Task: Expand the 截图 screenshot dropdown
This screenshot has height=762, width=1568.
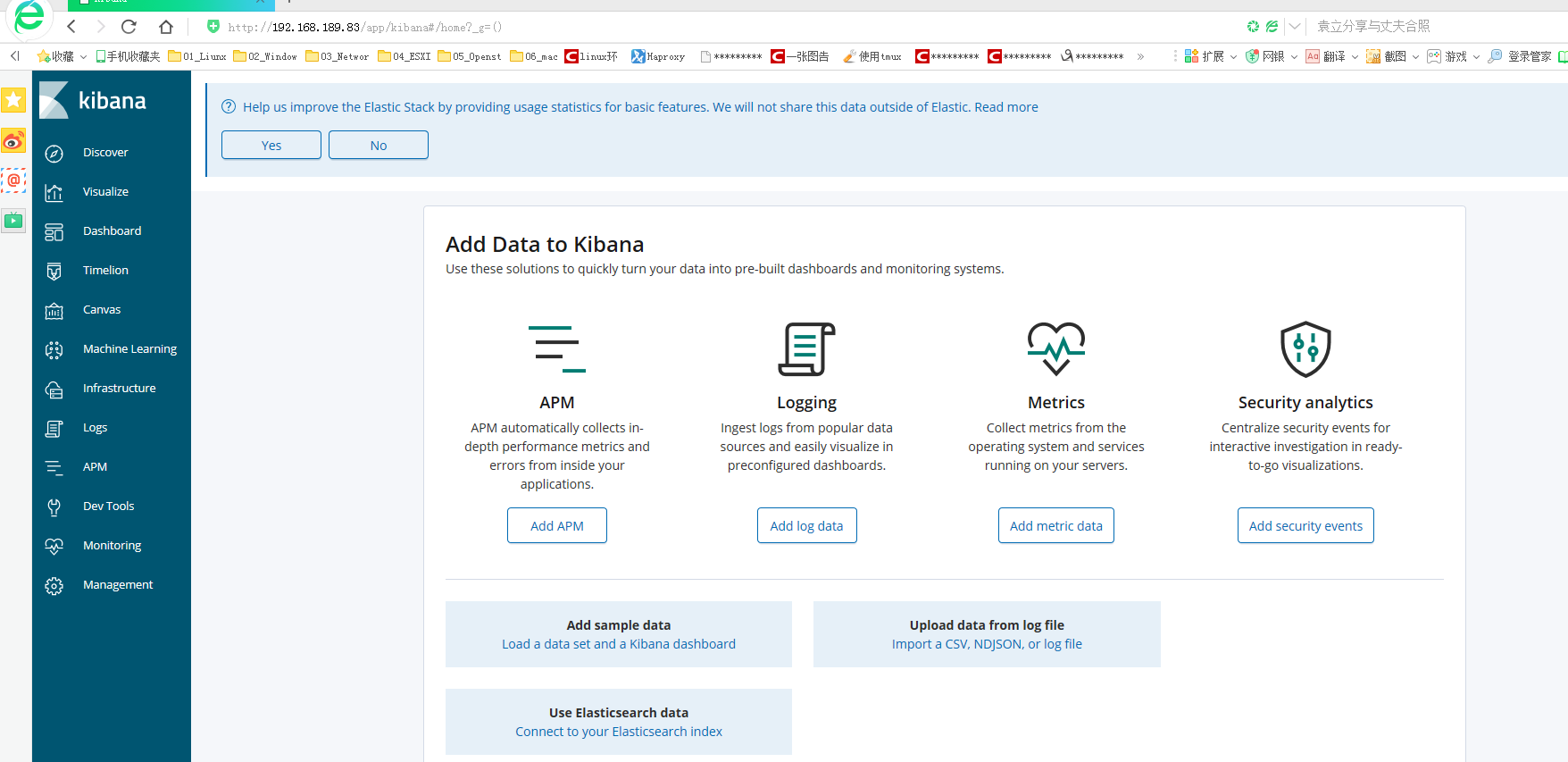Action: click(1415, 56)
